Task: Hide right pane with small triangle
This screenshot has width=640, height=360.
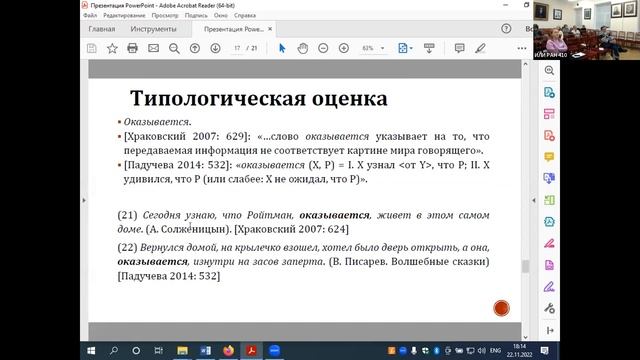Action: (x=534, y=200)
